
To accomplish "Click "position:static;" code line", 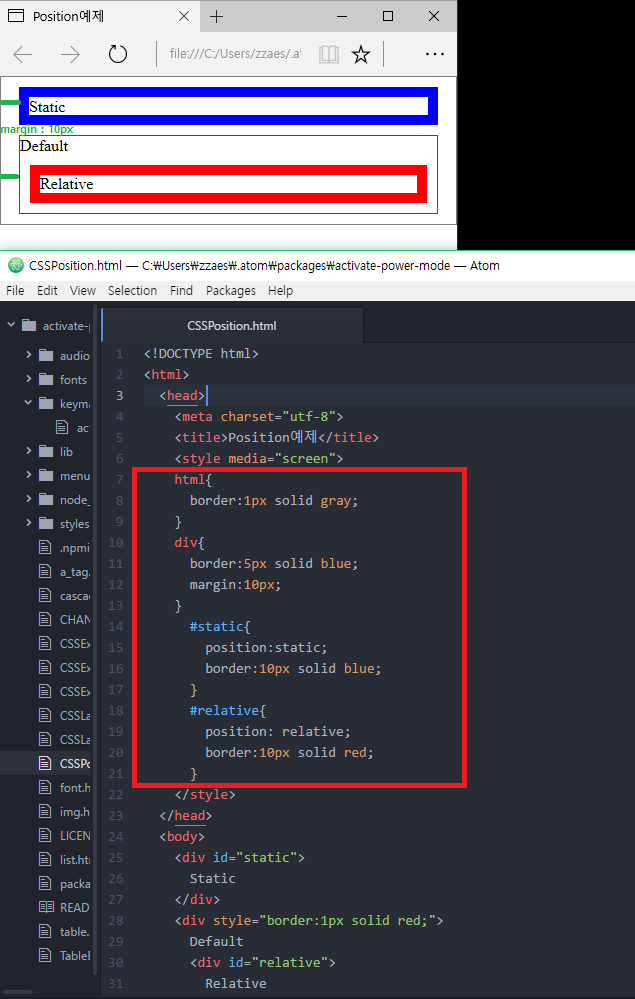I will tap(266, 648).
